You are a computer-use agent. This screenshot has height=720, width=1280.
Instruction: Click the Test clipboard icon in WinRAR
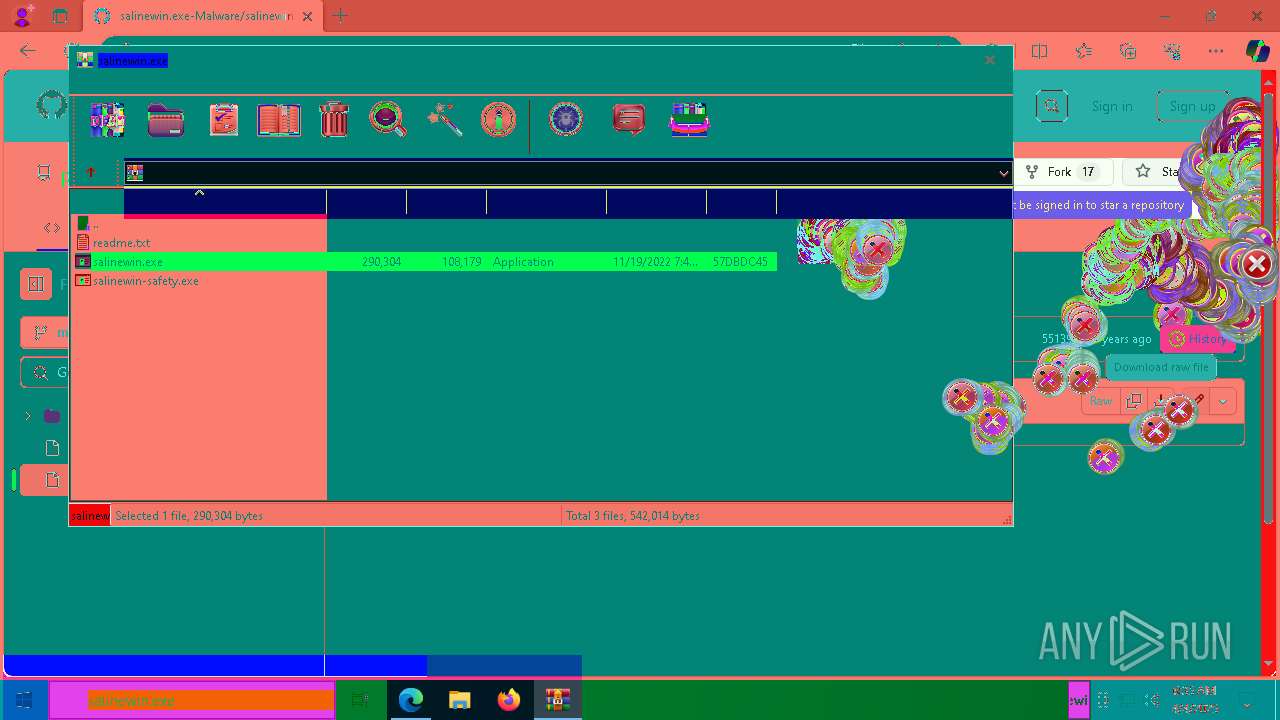click(224, 120)
